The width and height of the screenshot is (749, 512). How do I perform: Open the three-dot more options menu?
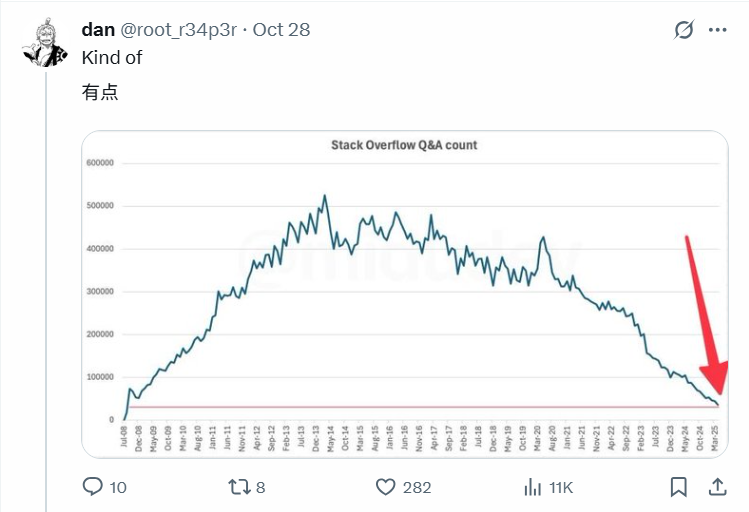pos(717,30)
